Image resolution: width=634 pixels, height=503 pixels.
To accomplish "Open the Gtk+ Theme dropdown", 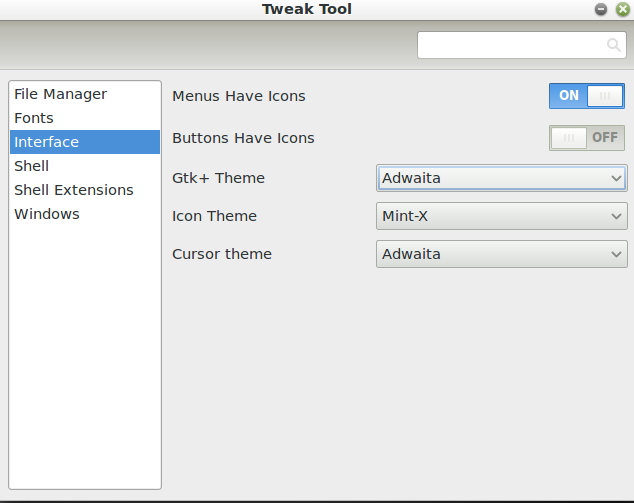I will [x=502, y=178].
